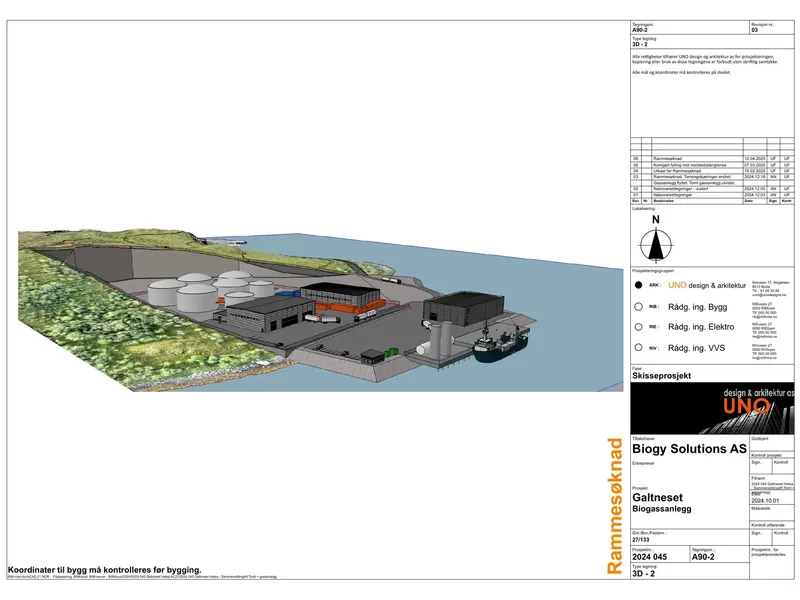This screenshot has height=600, width=800.
Task: Click the north arrow compass symbol
Action: coord(656,245)
